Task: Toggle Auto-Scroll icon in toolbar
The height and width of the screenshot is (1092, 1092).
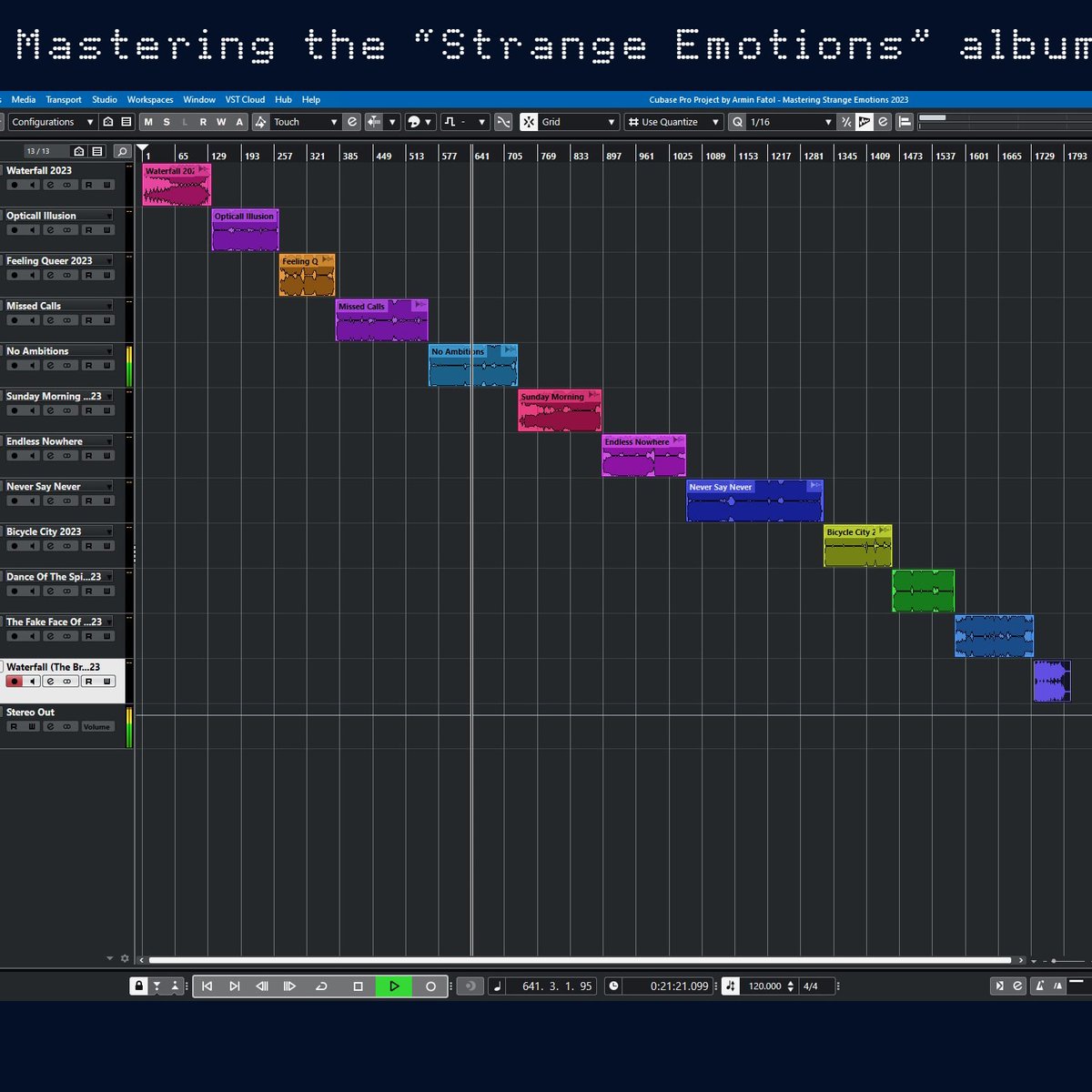Action: (374, 122)
